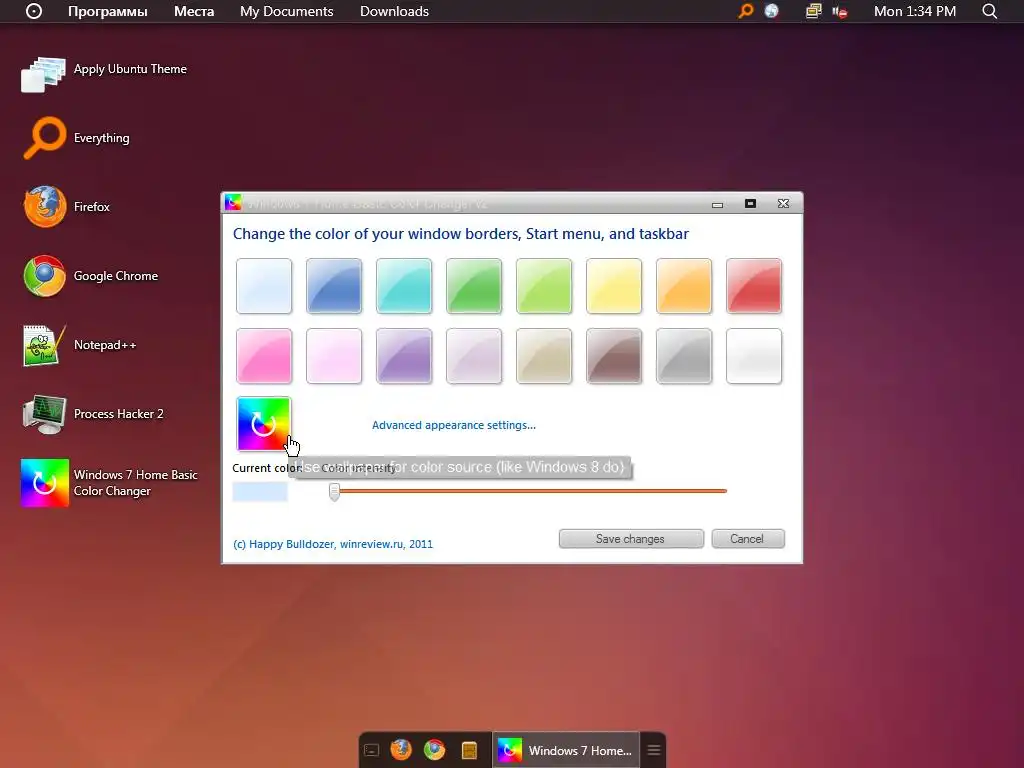Select the yellow color swatch
This screenshot has height=768, width=1024.
[613, 286]
